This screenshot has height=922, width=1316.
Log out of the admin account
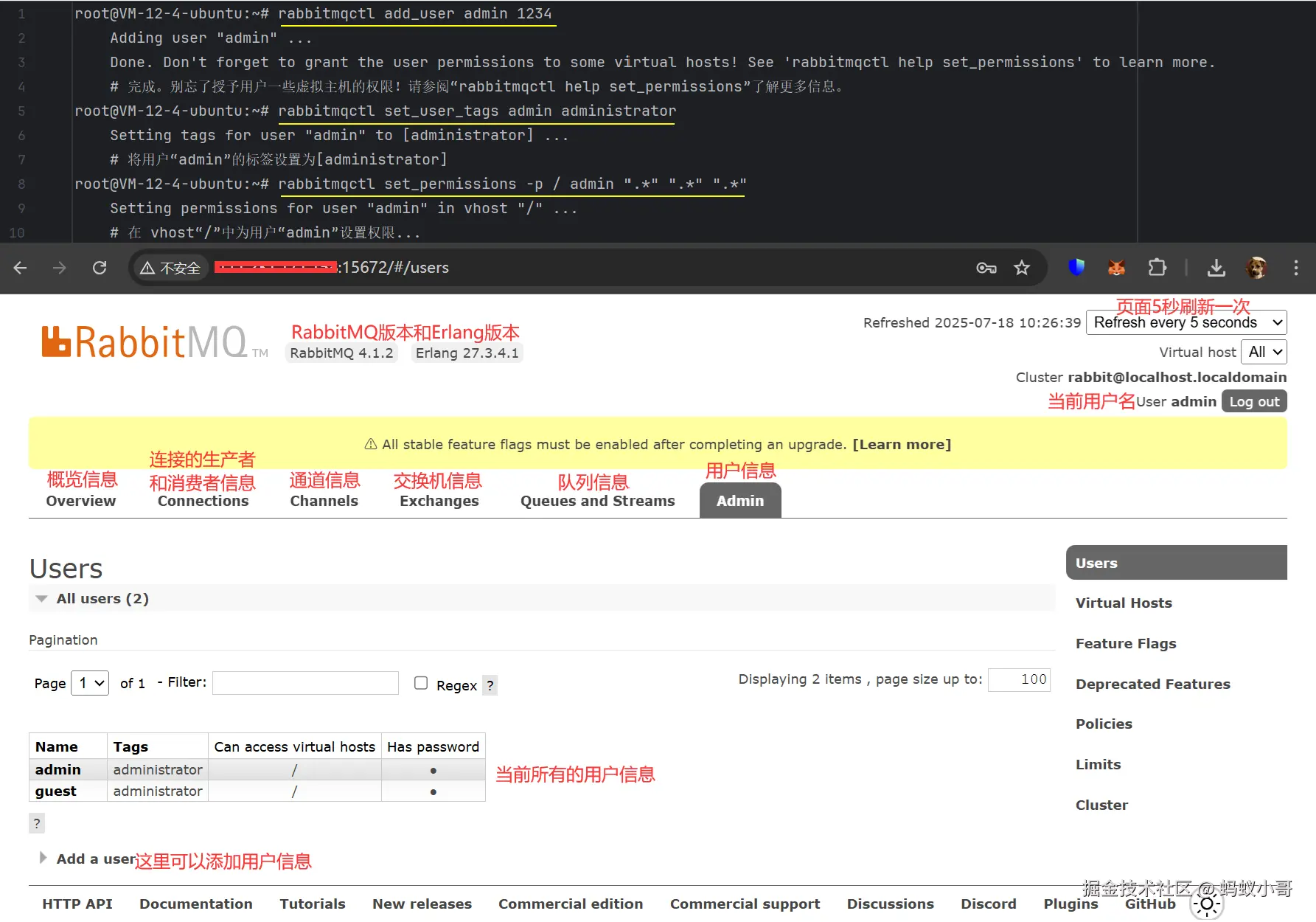(1254, 401)
